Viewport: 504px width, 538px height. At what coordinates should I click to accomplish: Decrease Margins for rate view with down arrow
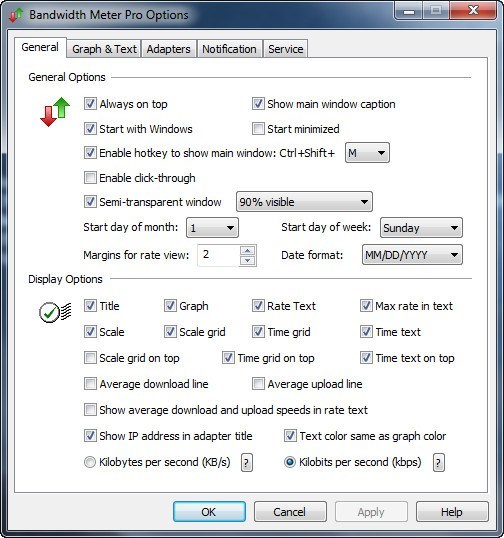[247, 260]
